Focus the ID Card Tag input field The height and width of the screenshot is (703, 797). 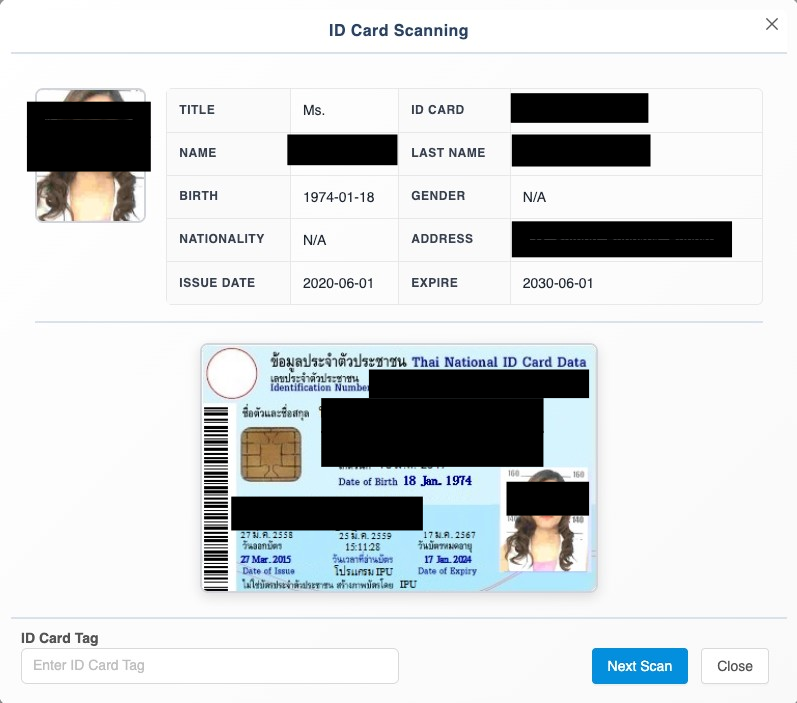(210, 666)
